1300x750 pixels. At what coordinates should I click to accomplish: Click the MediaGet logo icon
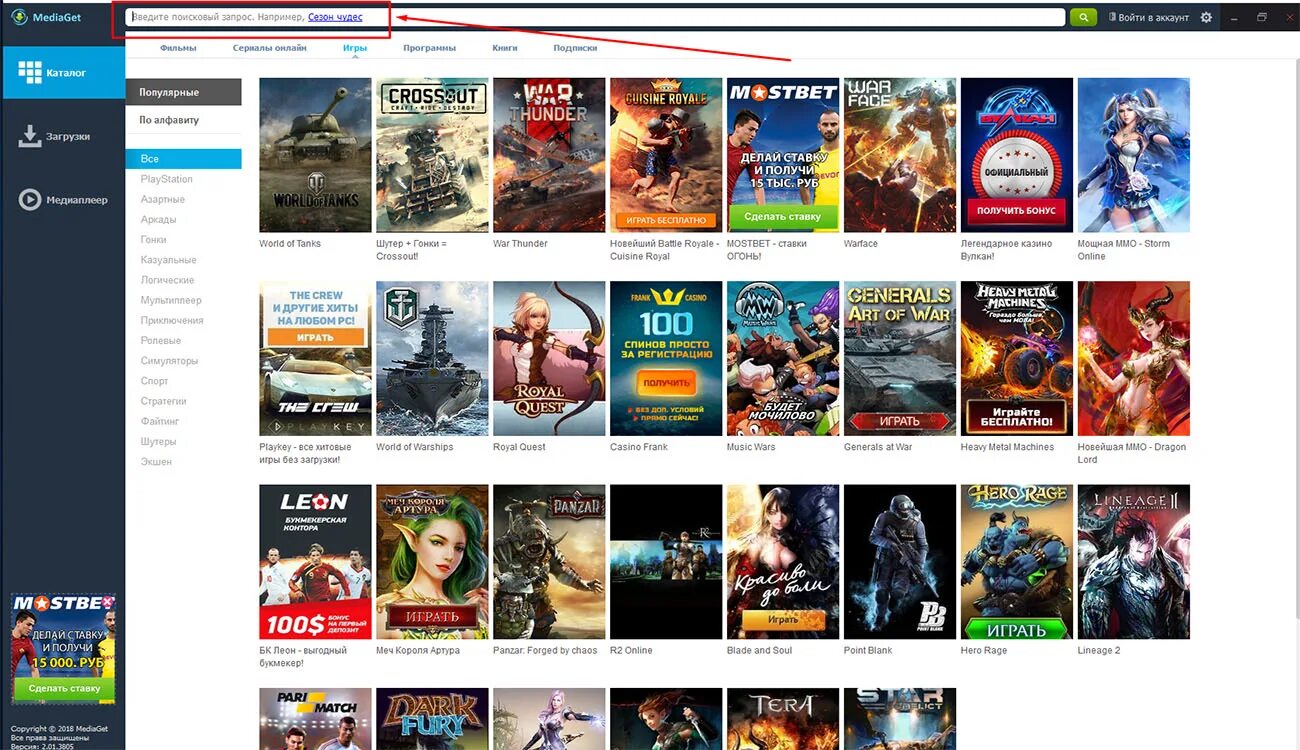point(19,17)
